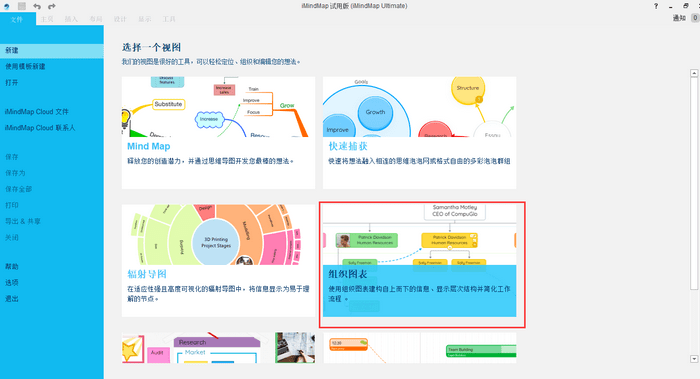Choose the highlighted 组织图表 view card
This screenshot has width=700, height=379.
tap(420, 261)
